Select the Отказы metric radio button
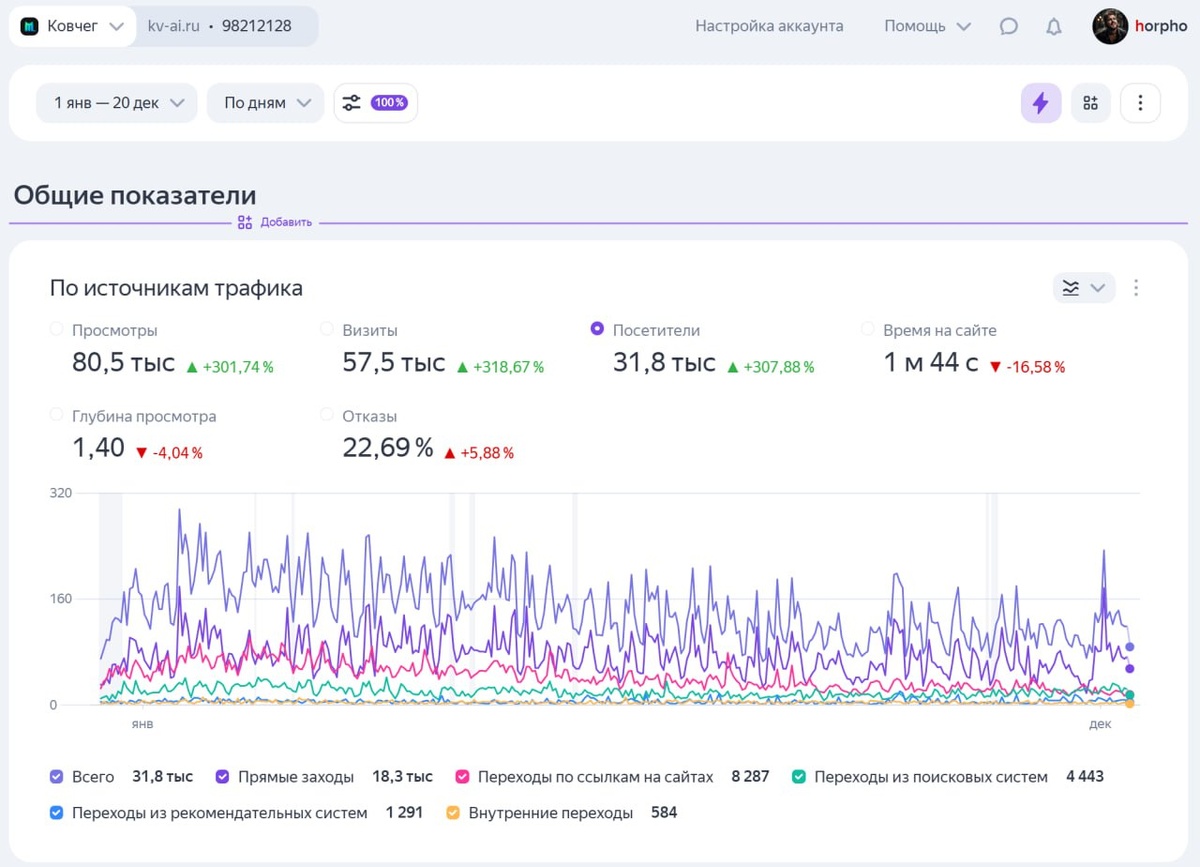1200x867 pixels. click(x=327, y=415)
